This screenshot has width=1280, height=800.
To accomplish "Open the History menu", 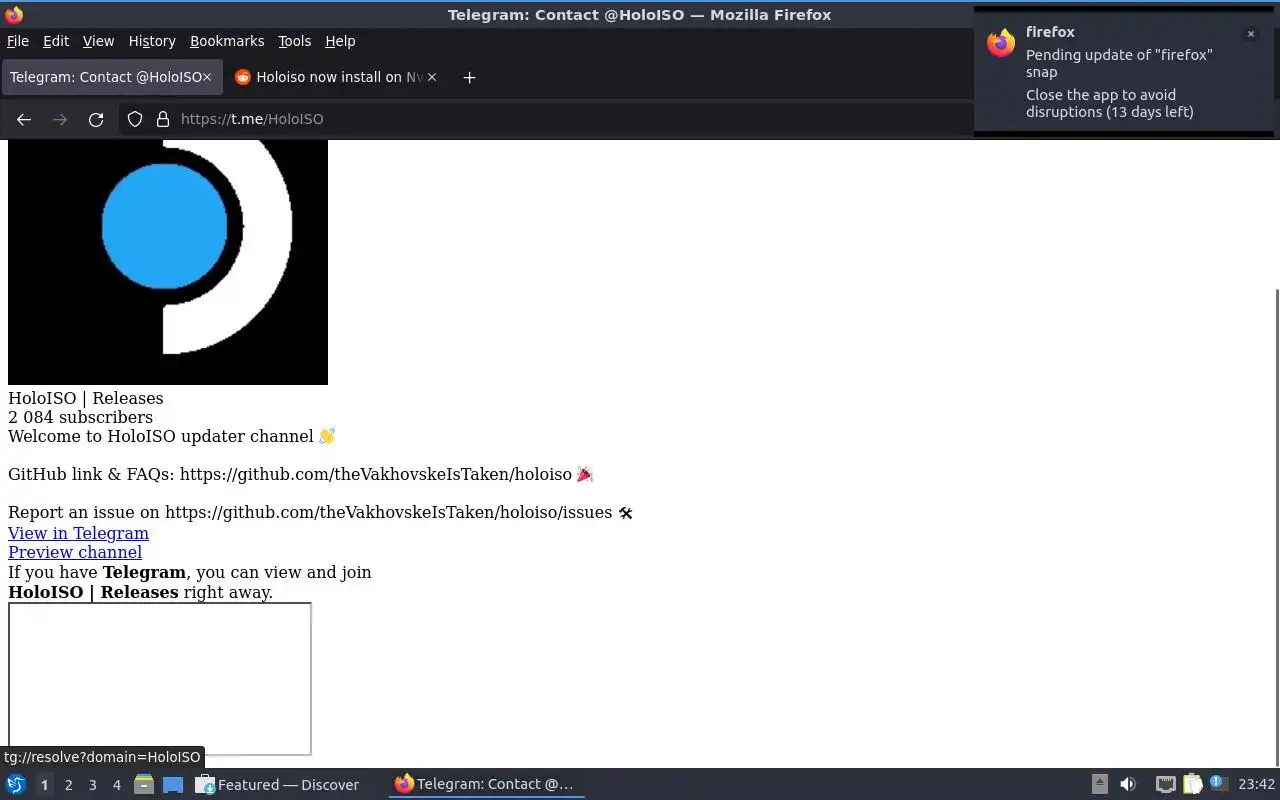I will coord(152,41).
